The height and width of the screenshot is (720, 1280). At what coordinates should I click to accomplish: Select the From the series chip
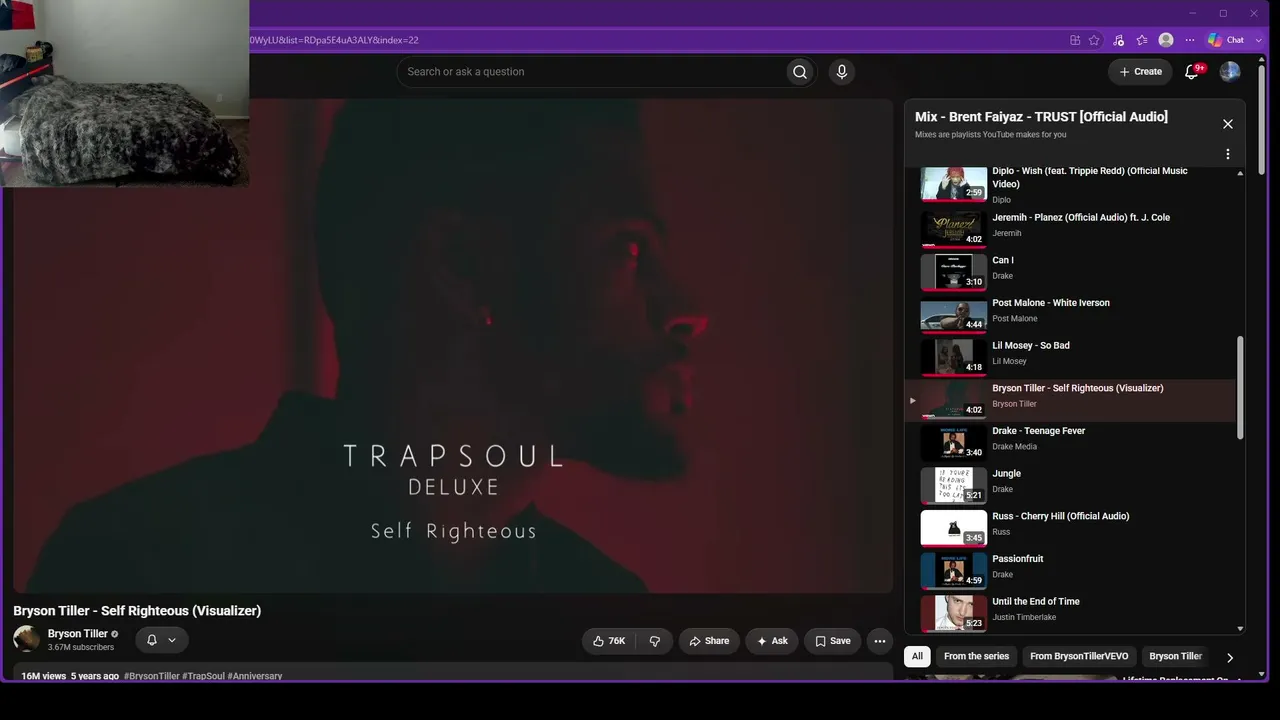pyautogui.click(x=976, y=656)
